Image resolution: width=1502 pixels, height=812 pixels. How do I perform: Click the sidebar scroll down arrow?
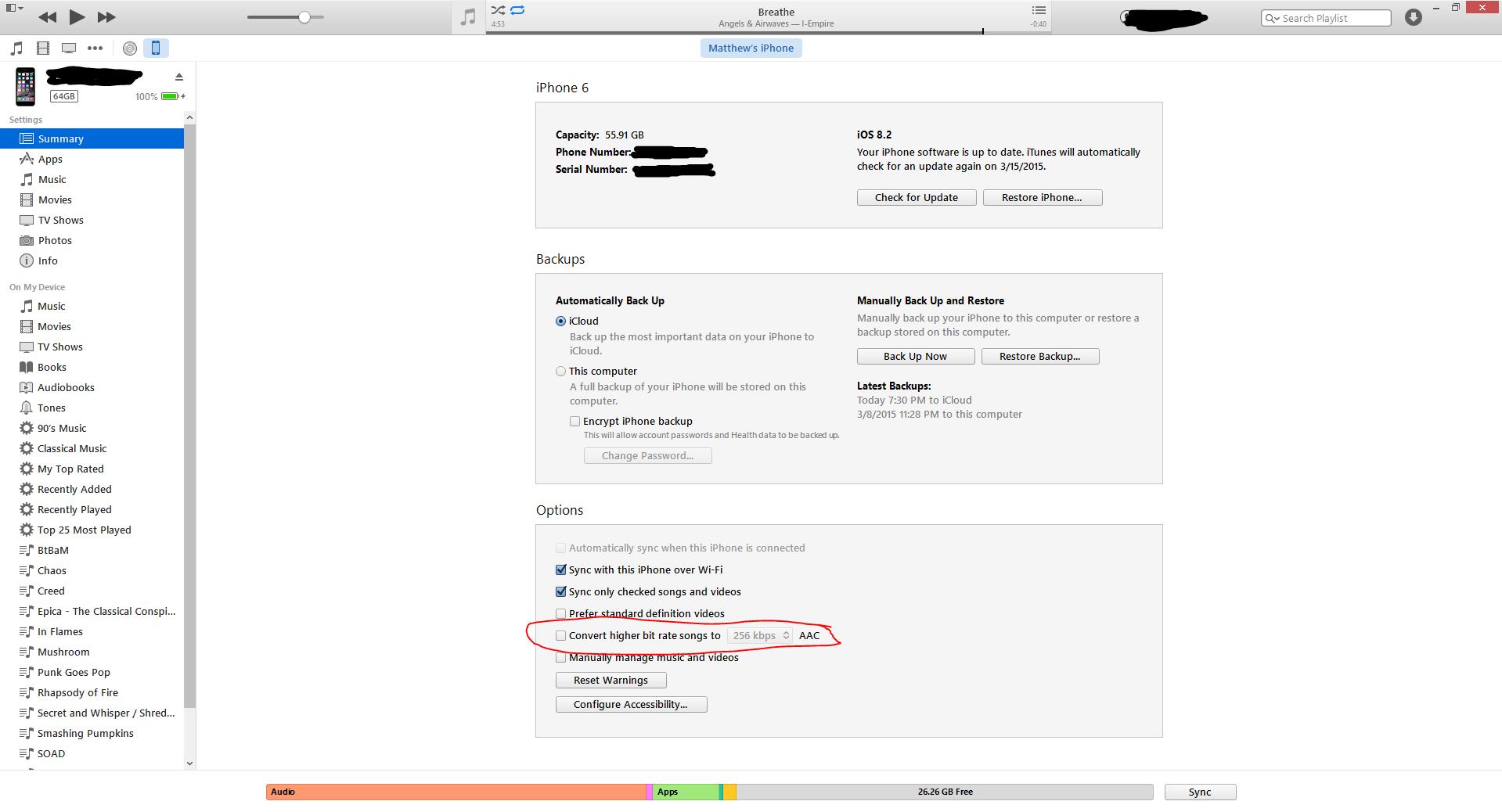[189, 763]
